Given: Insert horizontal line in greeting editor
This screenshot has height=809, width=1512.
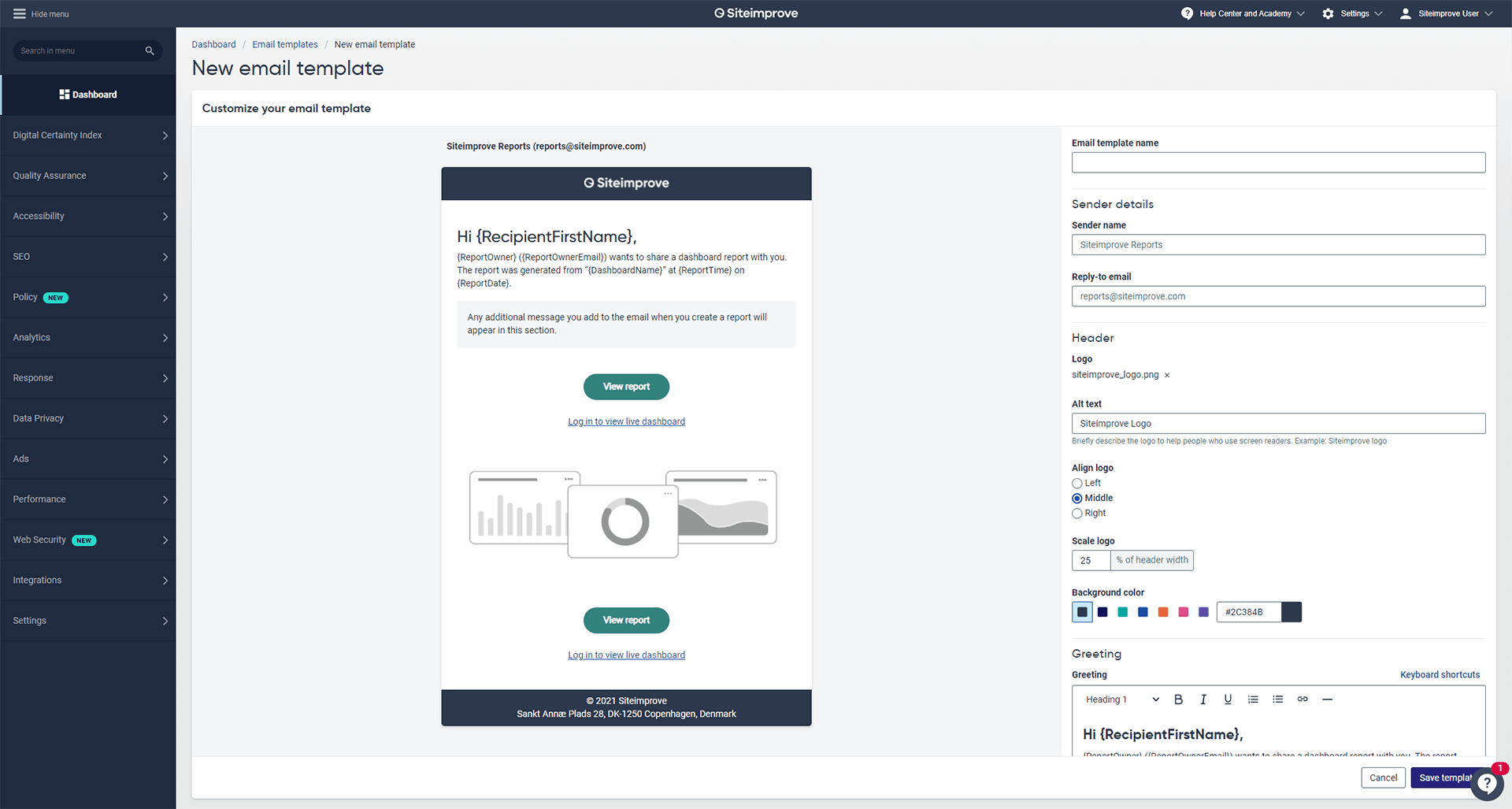Looking at the screenshot, I should tap(1327, 700).
